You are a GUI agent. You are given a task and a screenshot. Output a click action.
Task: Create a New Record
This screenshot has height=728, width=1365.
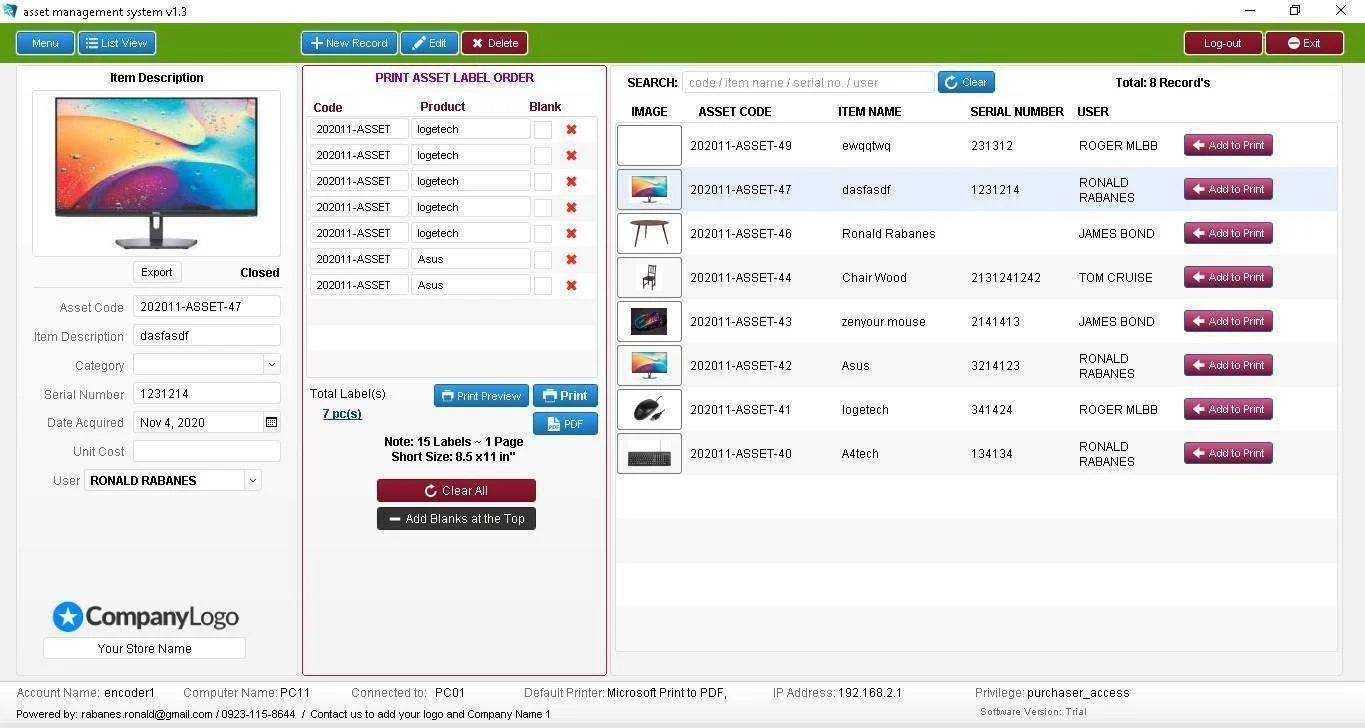pos(349,43)
